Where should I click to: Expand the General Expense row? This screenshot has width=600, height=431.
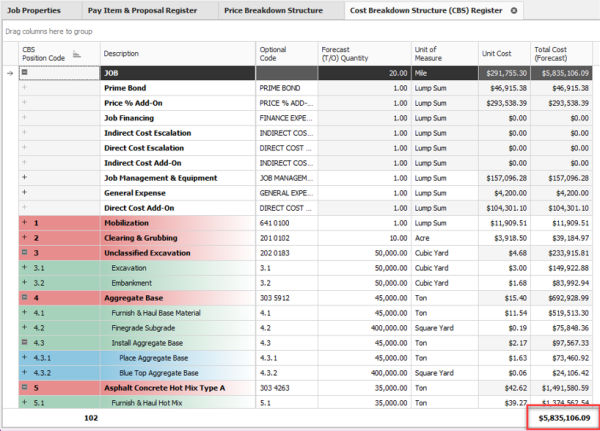(24, 192)
